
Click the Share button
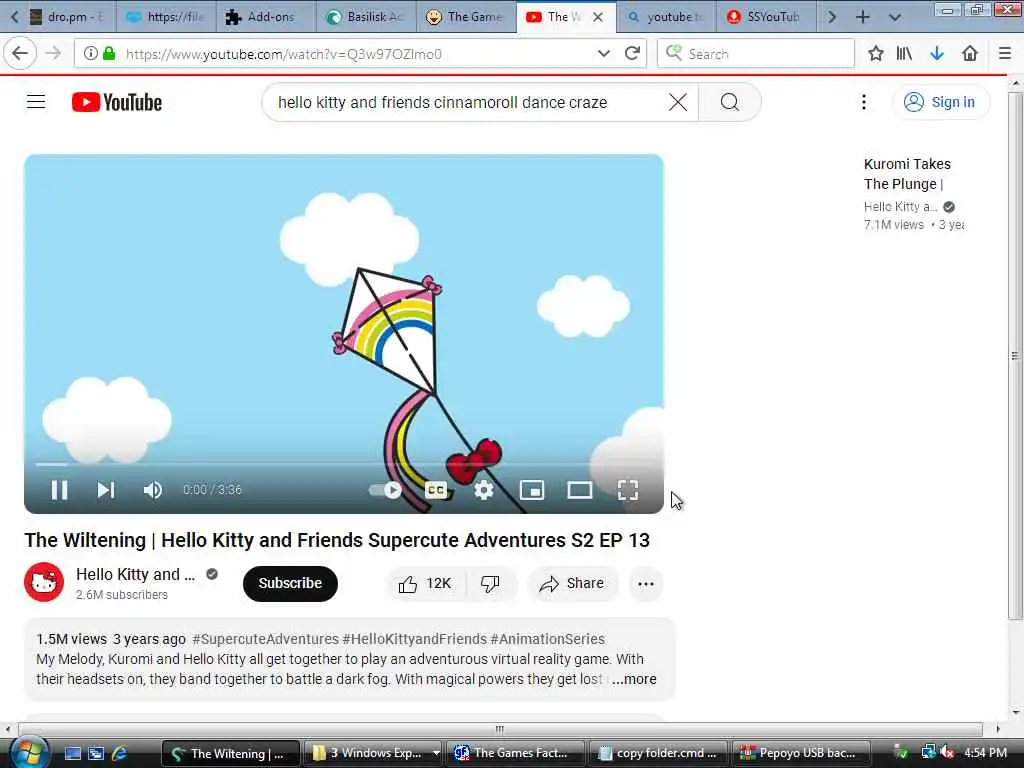572,583
